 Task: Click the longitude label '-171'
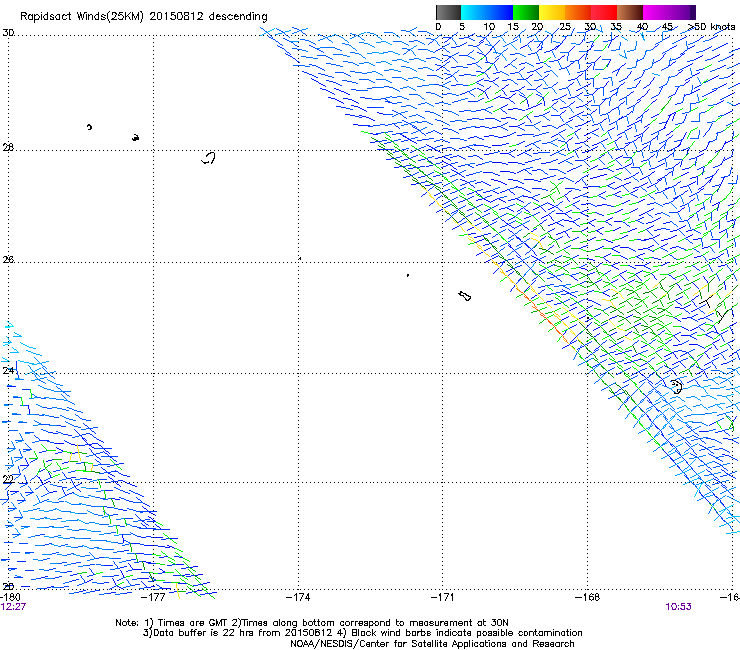[443, 597]
